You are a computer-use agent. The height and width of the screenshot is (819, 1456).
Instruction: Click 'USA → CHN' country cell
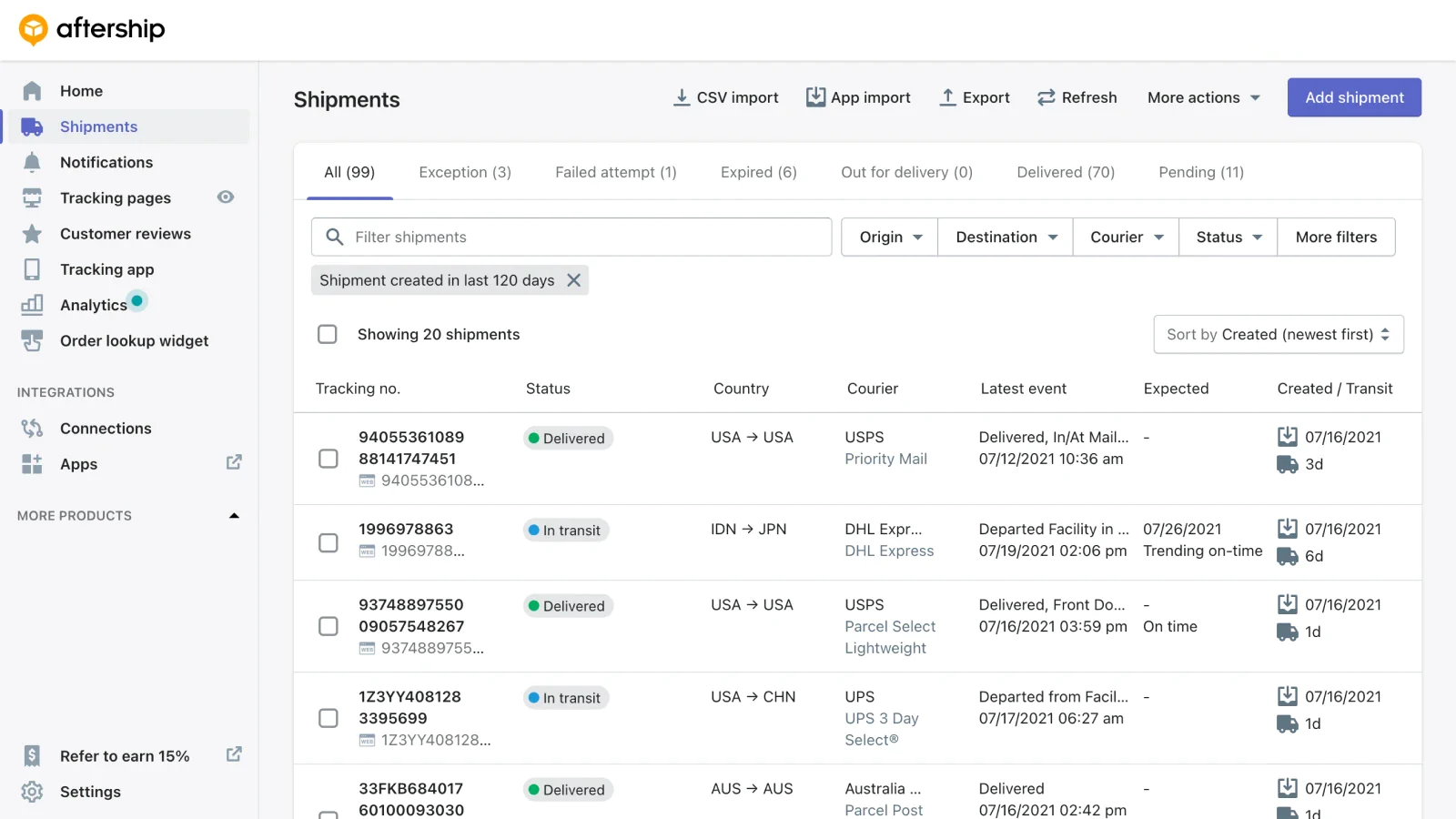point(753,697)
